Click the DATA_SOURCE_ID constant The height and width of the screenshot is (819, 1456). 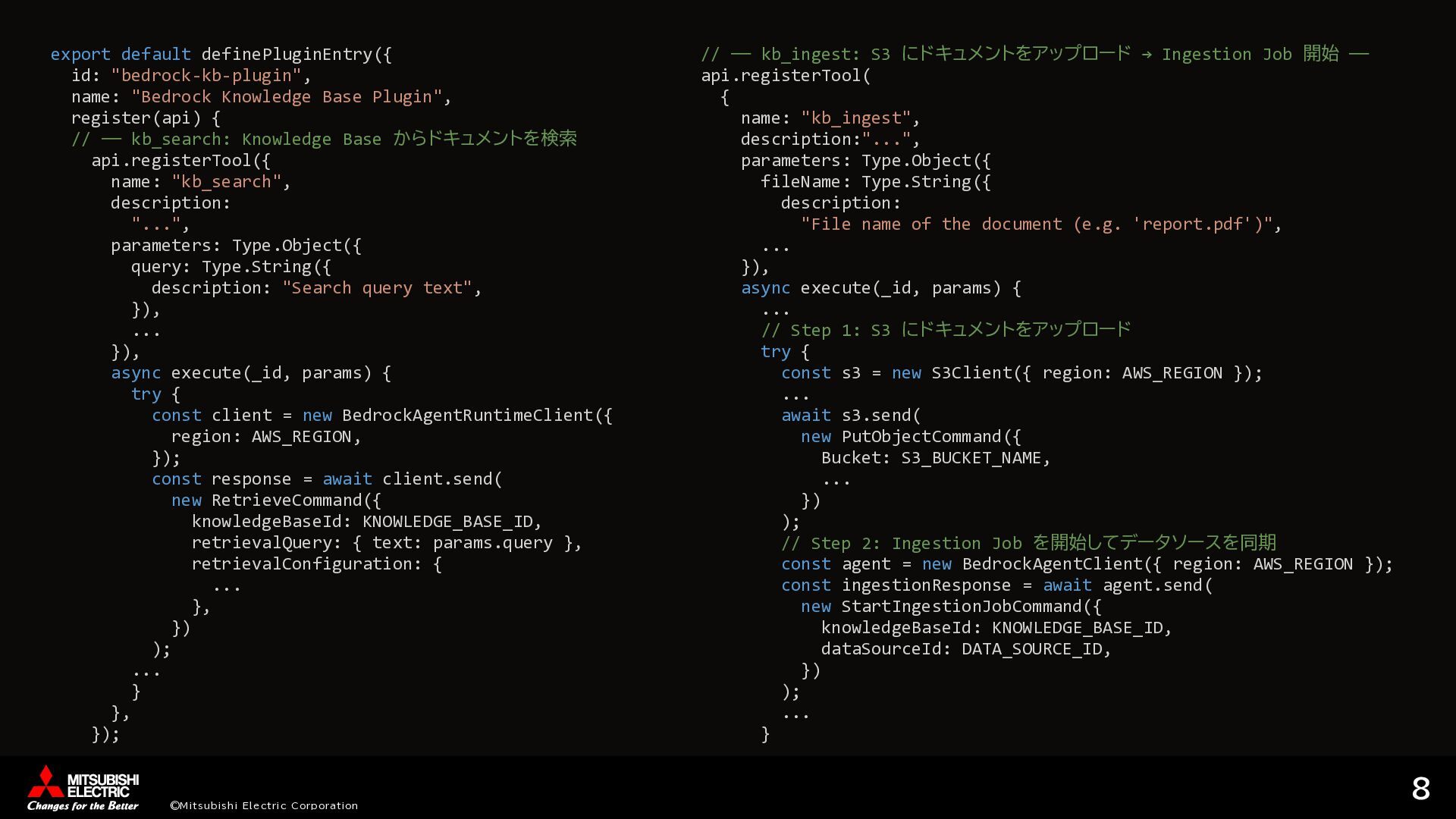pyautogui.click(x=1031, y=649)
